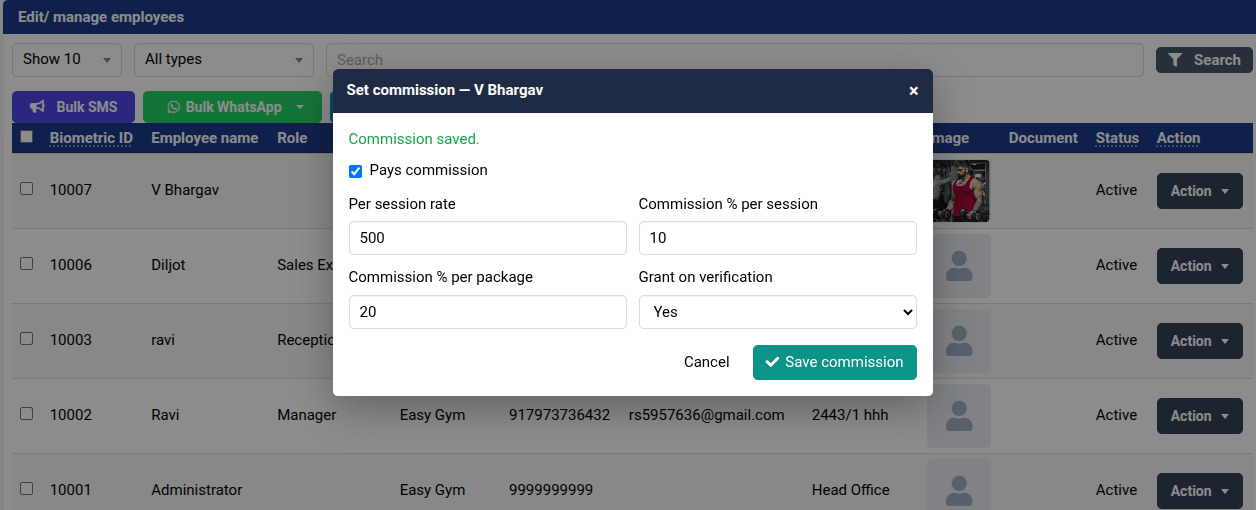Click the Action column header

point(1178,138)
